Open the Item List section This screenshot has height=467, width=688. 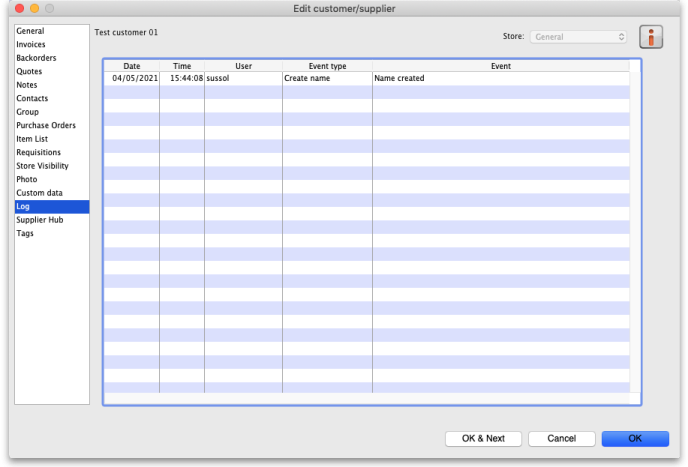[32, 139]
